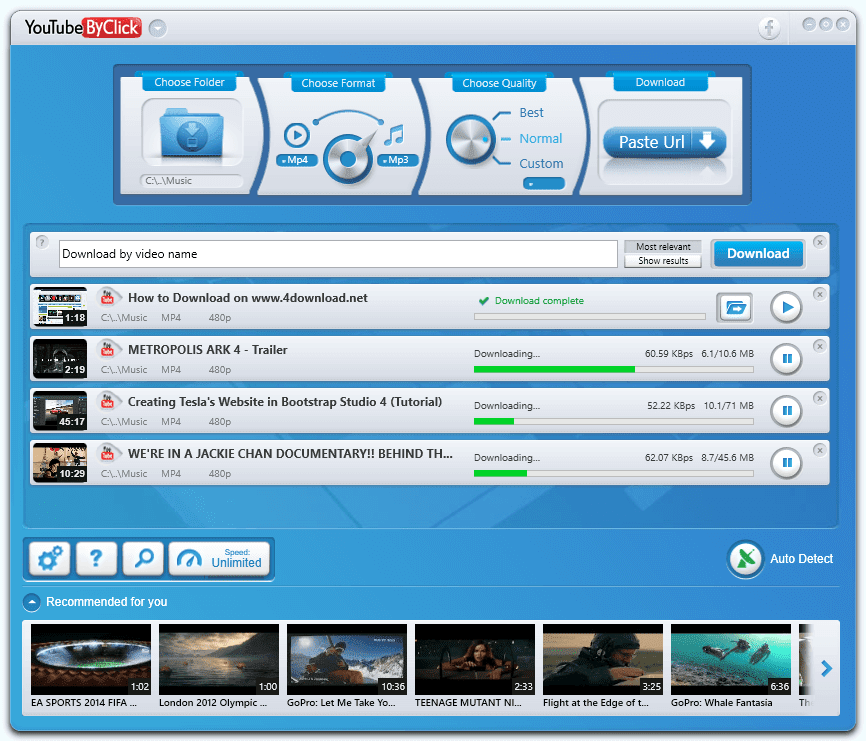Click the 1:18 video thumbnail
The height and width of the screenshot is (741, 866).
60,307
